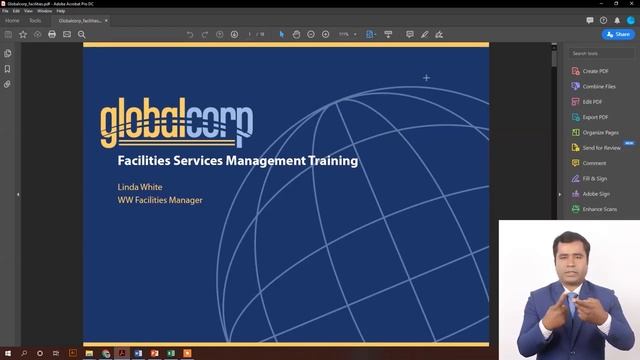Open Fill & Sign tool
The height and width of the screenshot is (360, 640).
pyautogui.click(x=589, y=179)
